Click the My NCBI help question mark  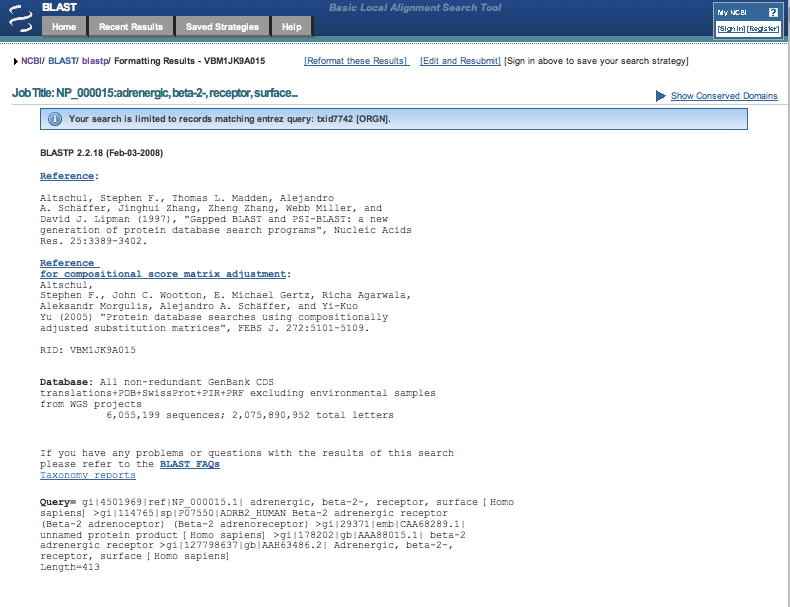pyautogui.click(x=772, y=13)
